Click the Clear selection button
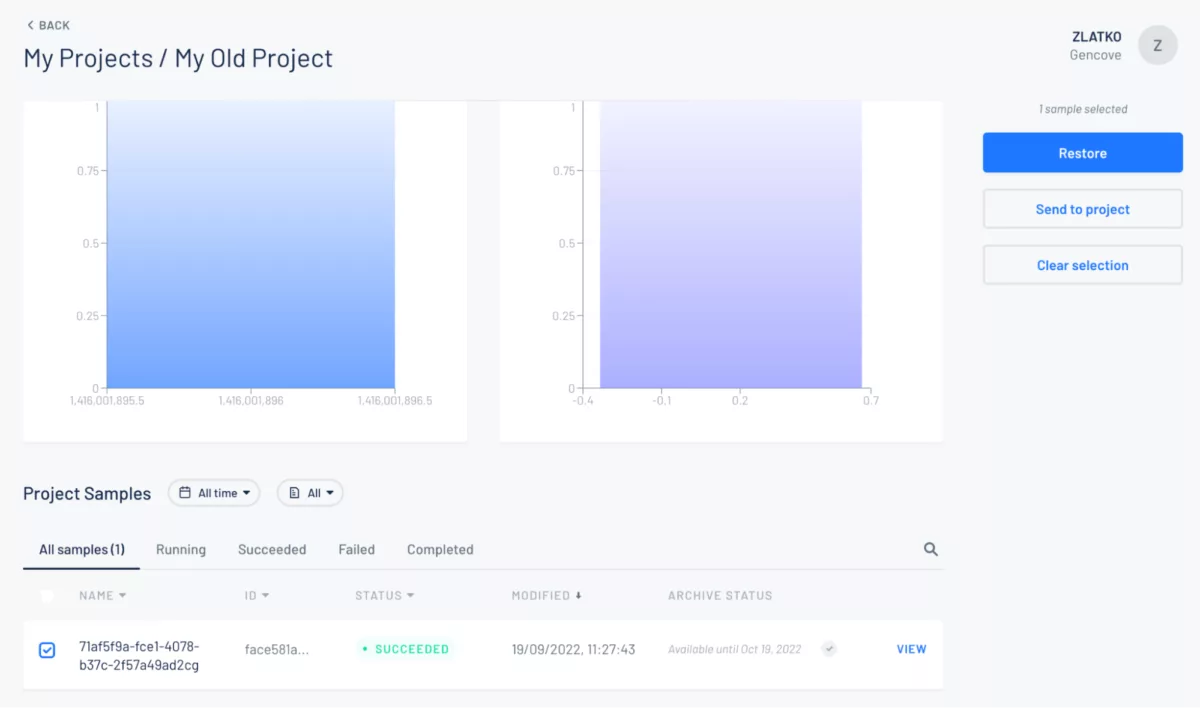1200x708 pixels. tap(1082, 265)
